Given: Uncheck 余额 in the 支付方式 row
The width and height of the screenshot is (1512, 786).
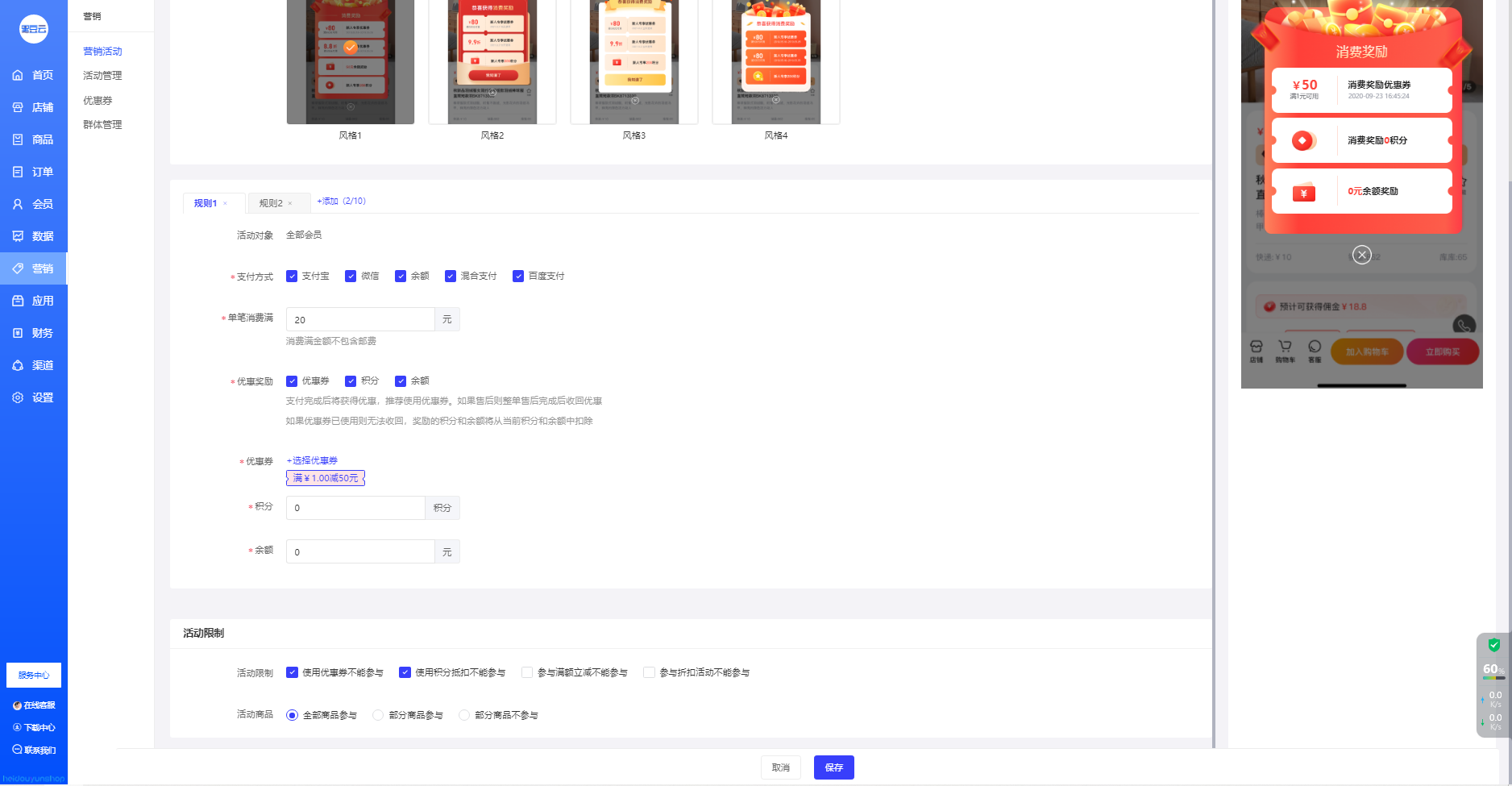Looking at the screenshot, I should pyautogui.click(x=401, y=277).
